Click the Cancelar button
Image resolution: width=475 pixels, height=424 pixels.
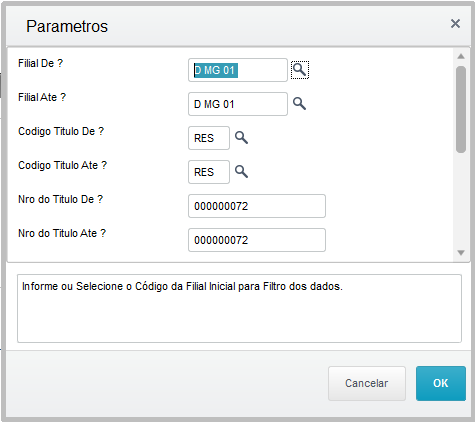pos(367,383)
